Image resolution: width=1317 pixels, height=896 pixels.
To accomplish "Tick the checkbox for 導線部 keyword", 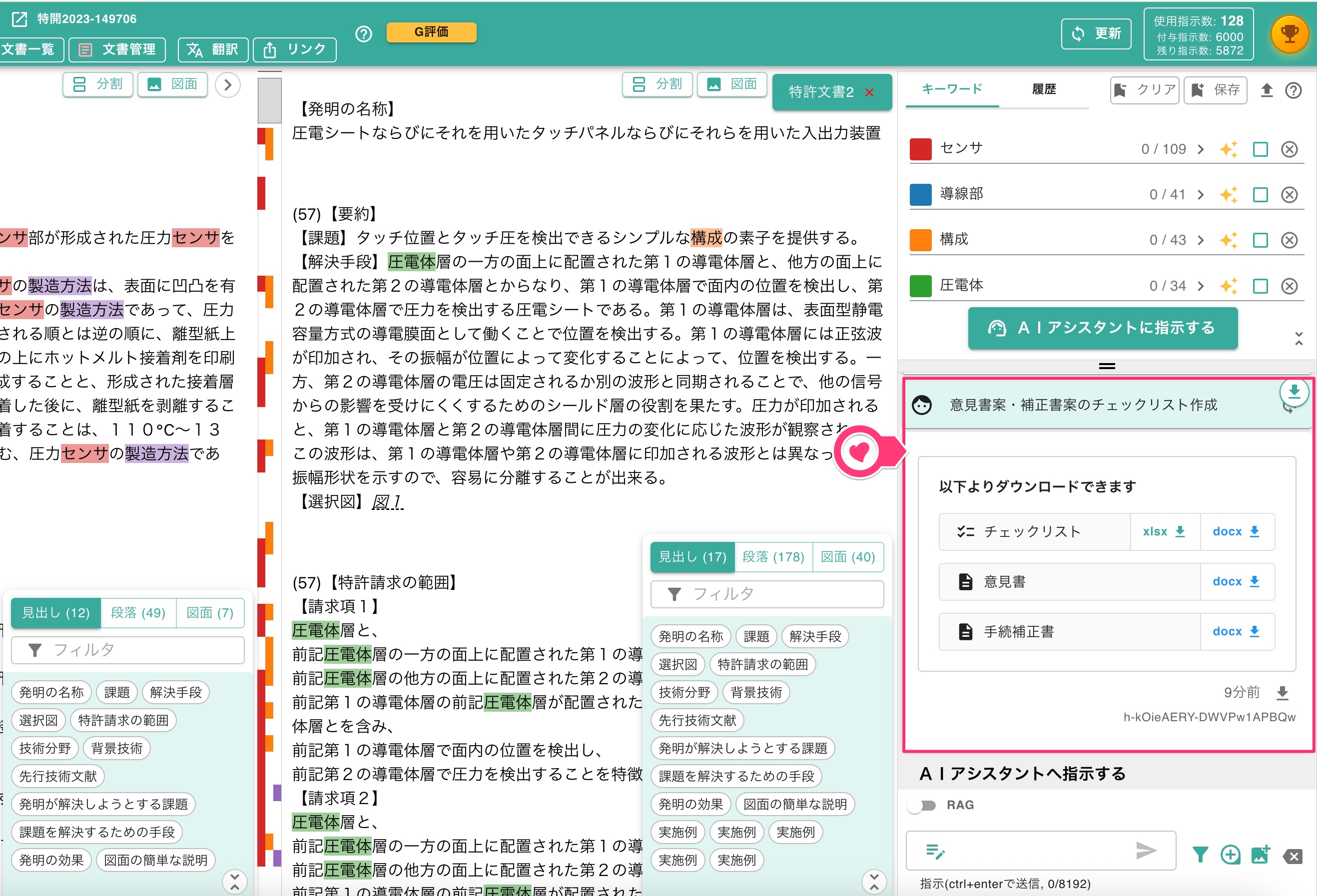I will 1261,194.
